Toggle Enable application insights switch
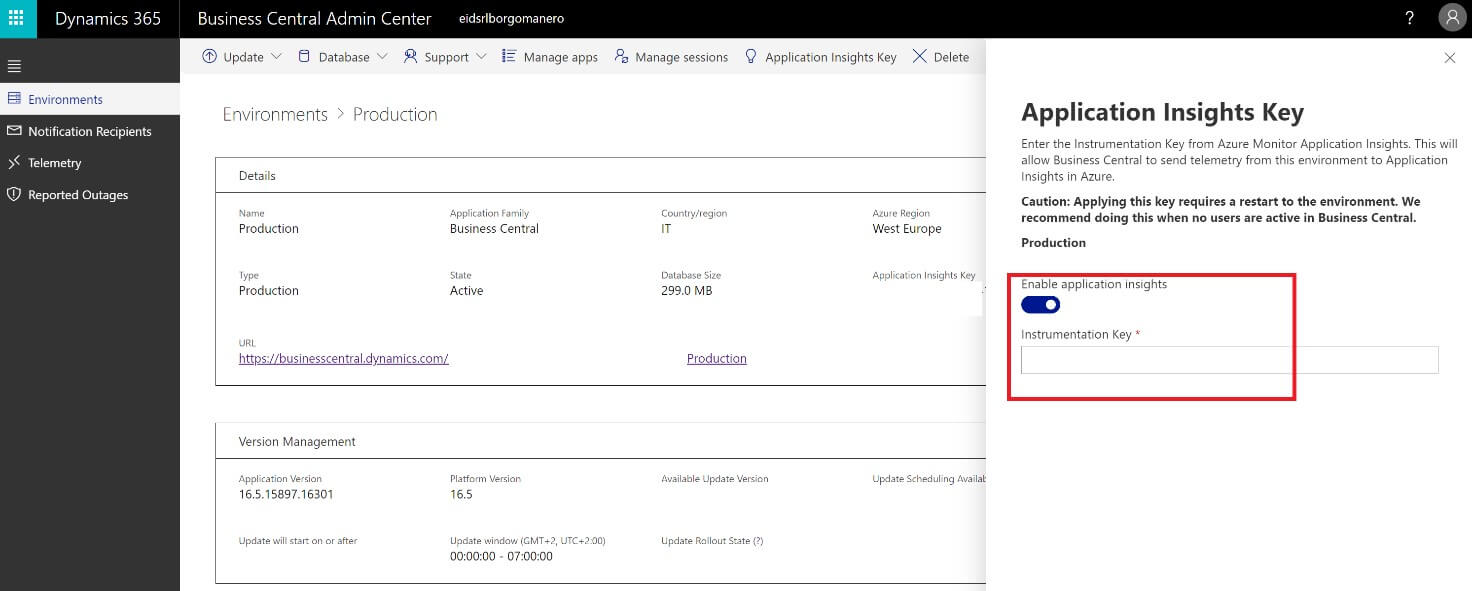The width and height of the screenshot is (1472, 591). pos(1041,304)
